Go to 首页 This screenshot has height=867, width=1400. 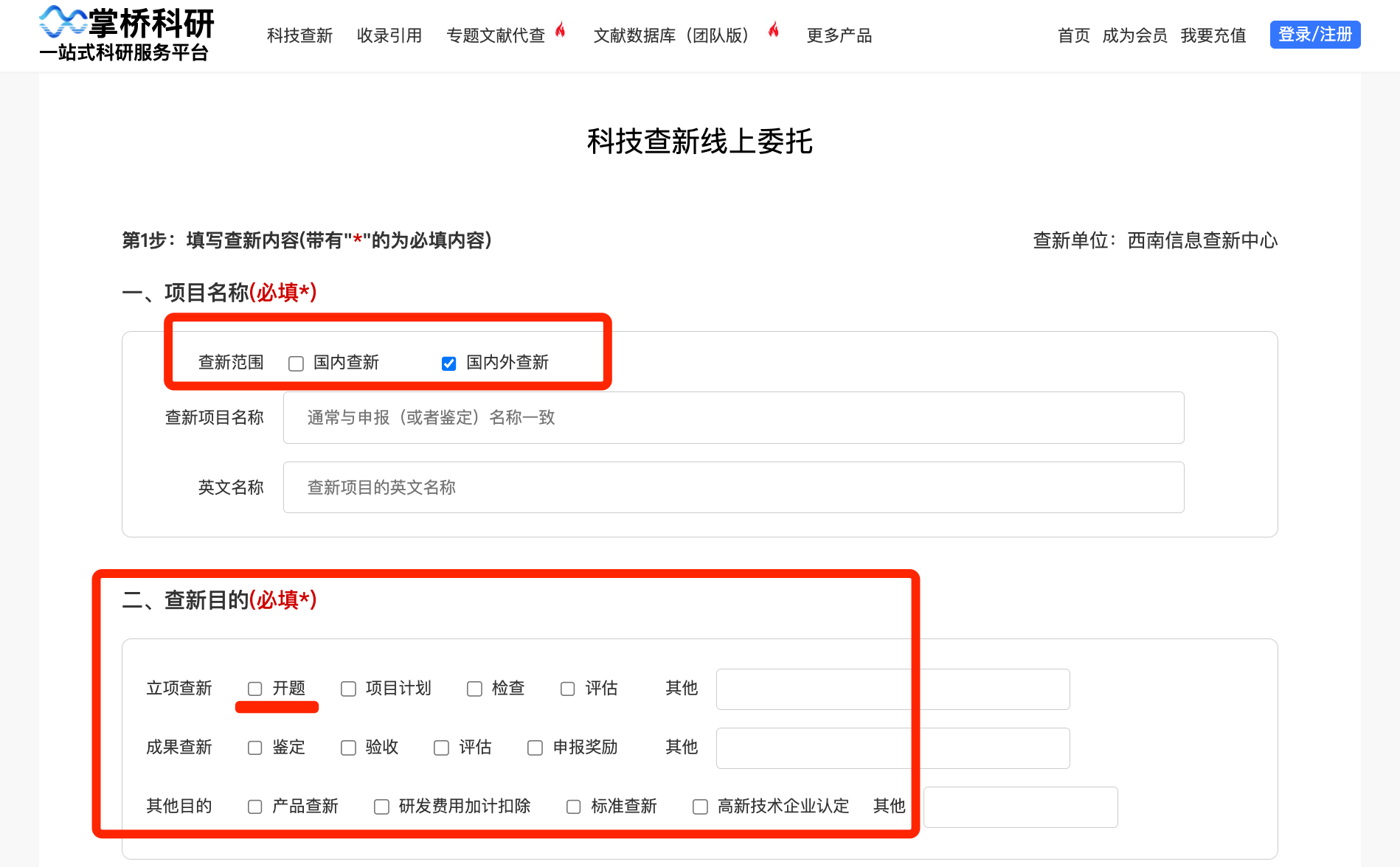click(x=1074, y=35)
